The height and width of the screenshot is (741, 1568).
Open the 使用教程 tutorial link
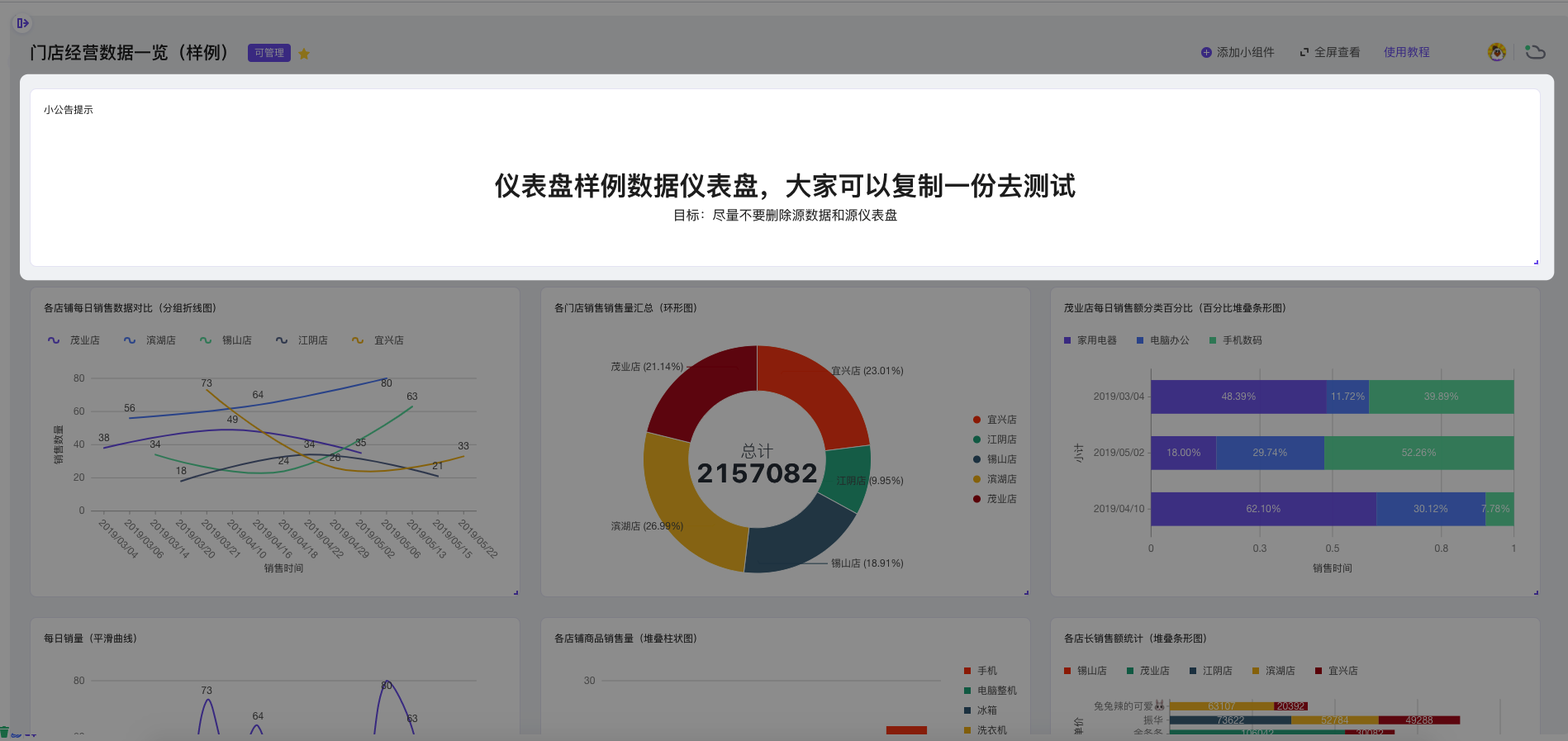pyautogui.click(x=1406, y=52)
